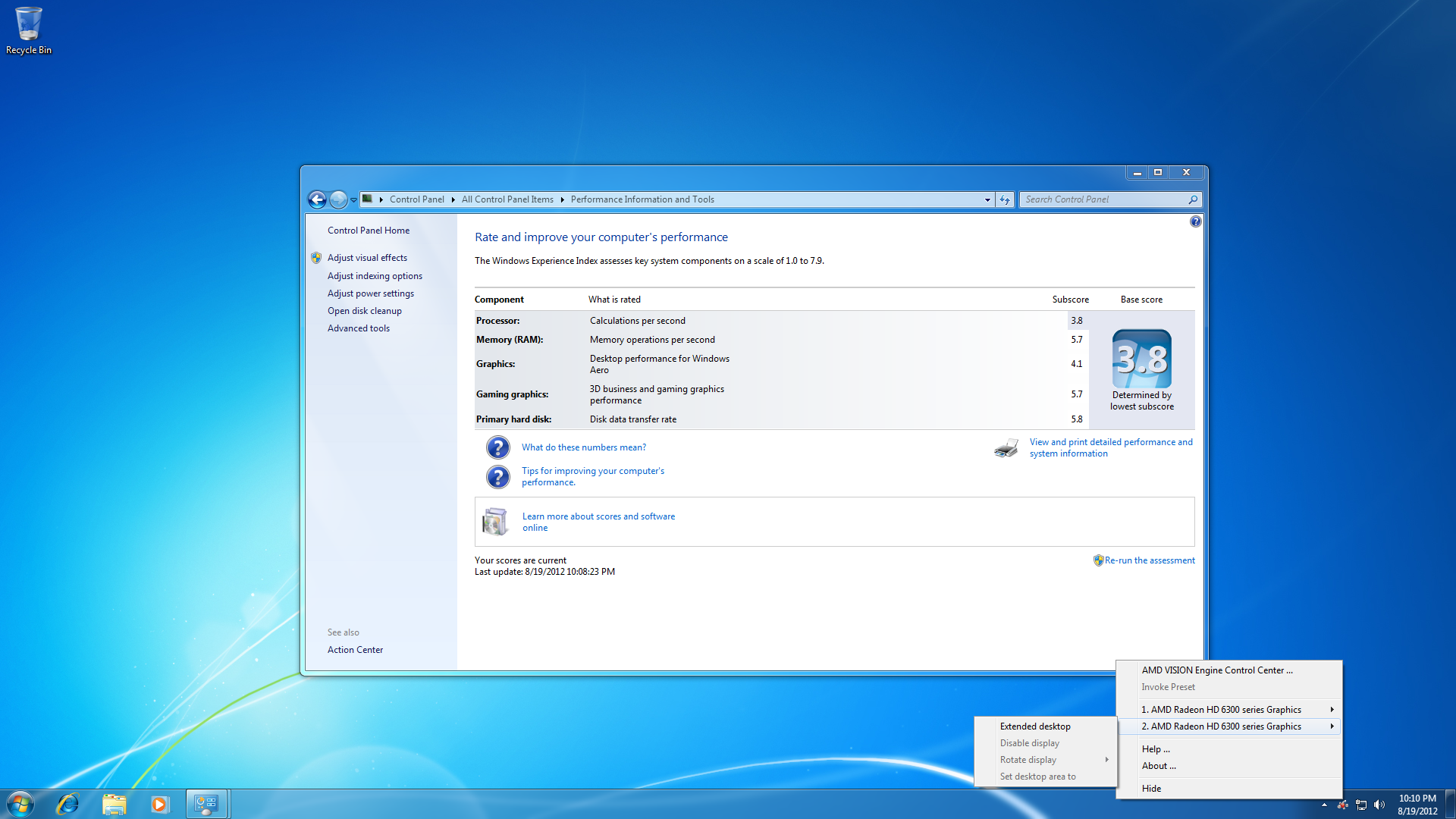This screenshot has width=1456, height=819.
Task: Show hidden tray icons arrow
Action: point(1324,805)
